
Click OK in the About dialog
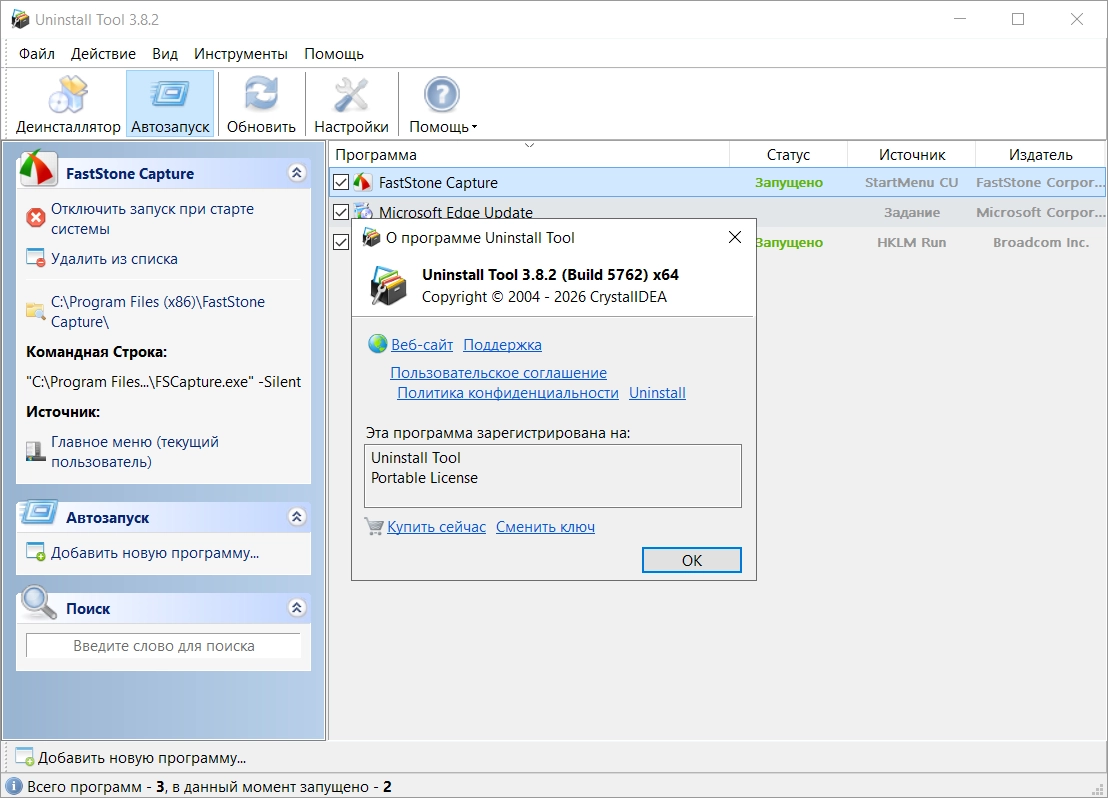pyautogui.click(x=691, y=560)
